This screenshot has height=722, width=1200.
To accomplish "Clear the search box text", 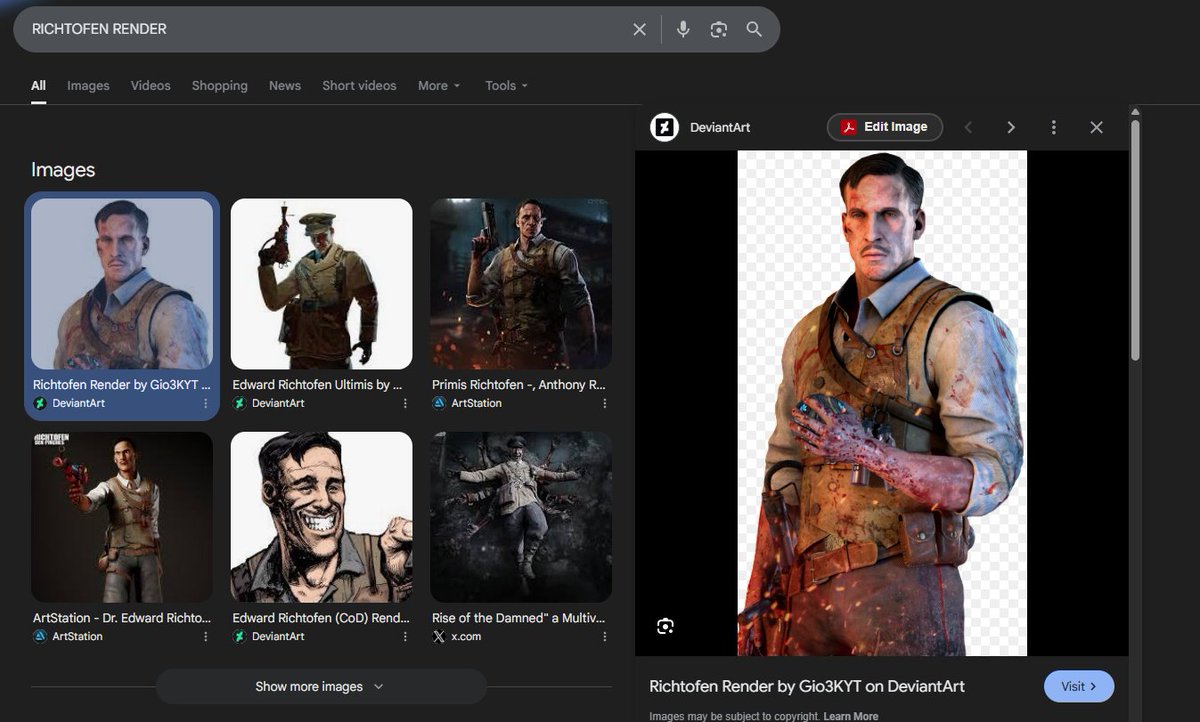I will click(640, 29).
